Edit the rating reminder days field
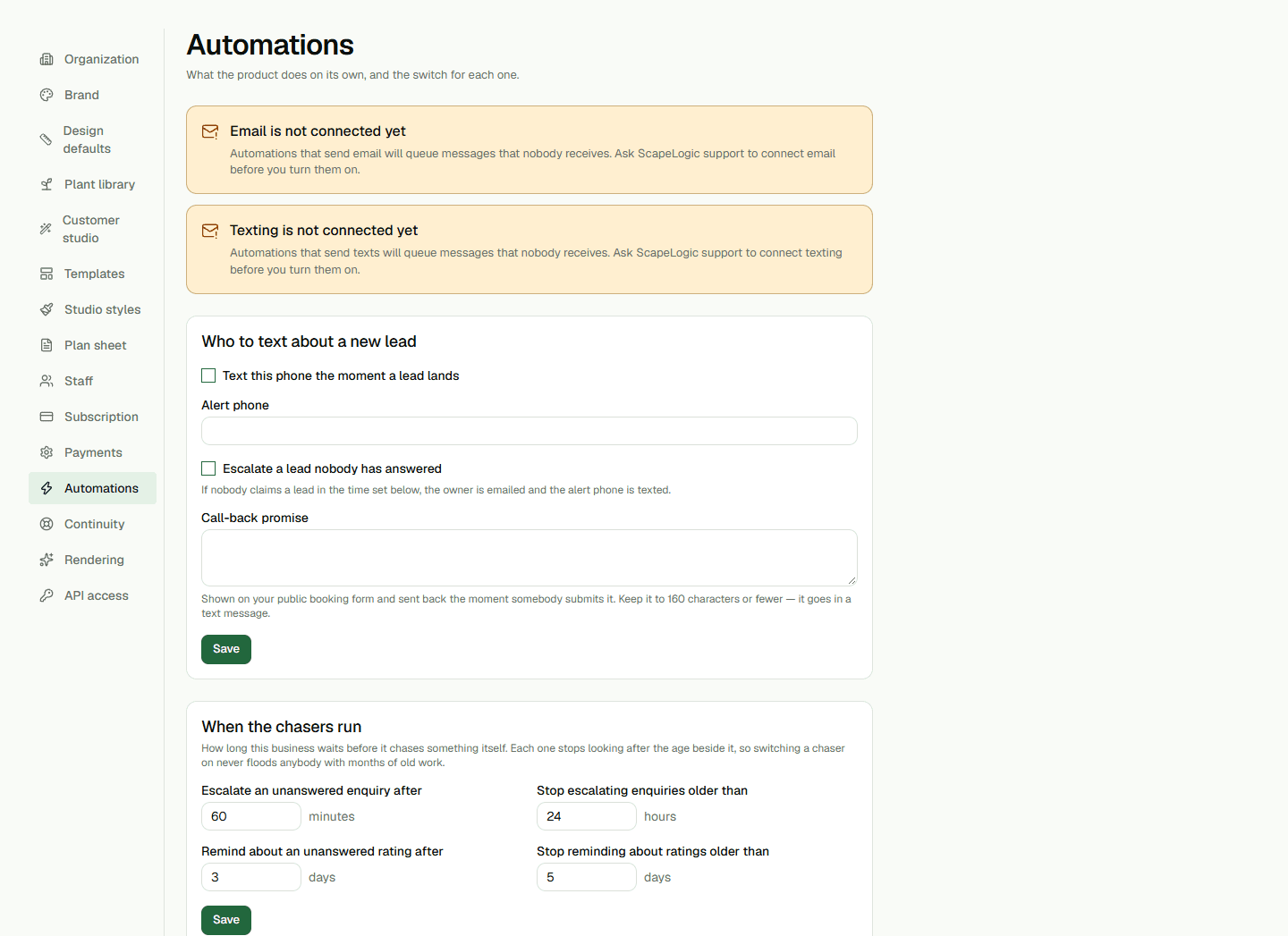The image size is (1288, 936). coord(251,877)
